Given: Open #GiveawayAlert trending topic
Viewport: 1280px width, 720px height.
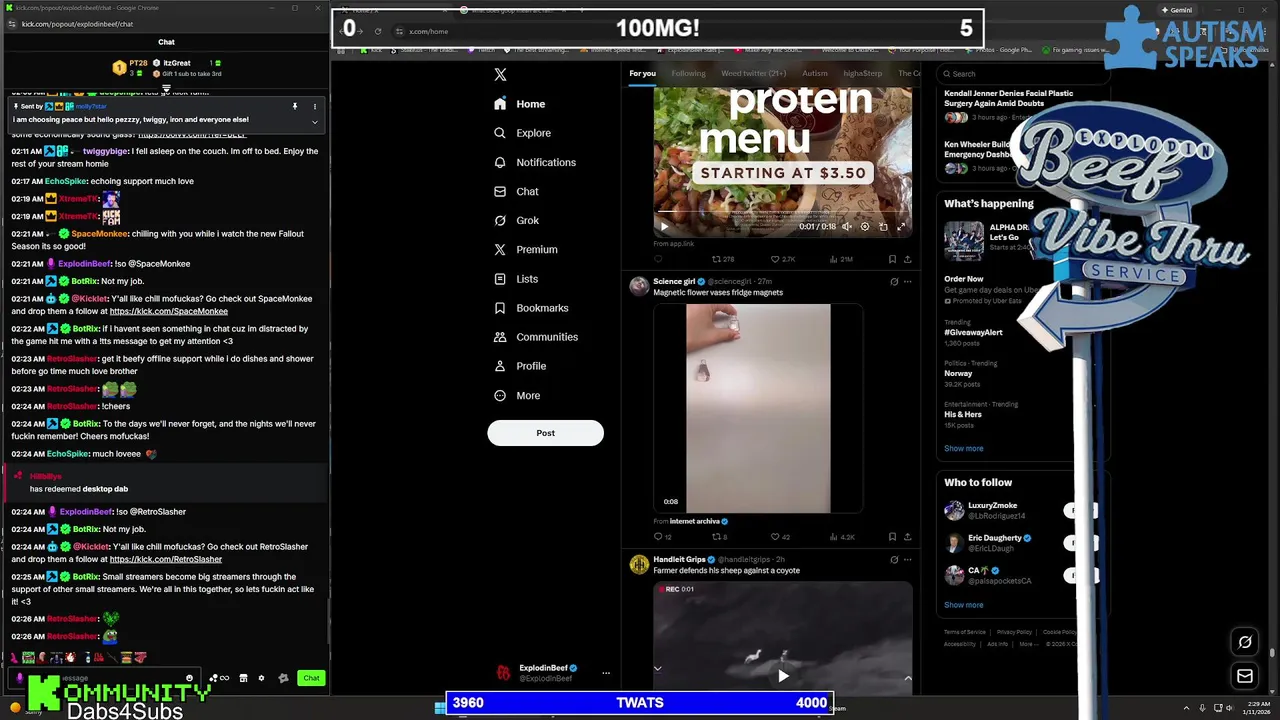Looking at the screenshot, I should pos(973,332).
